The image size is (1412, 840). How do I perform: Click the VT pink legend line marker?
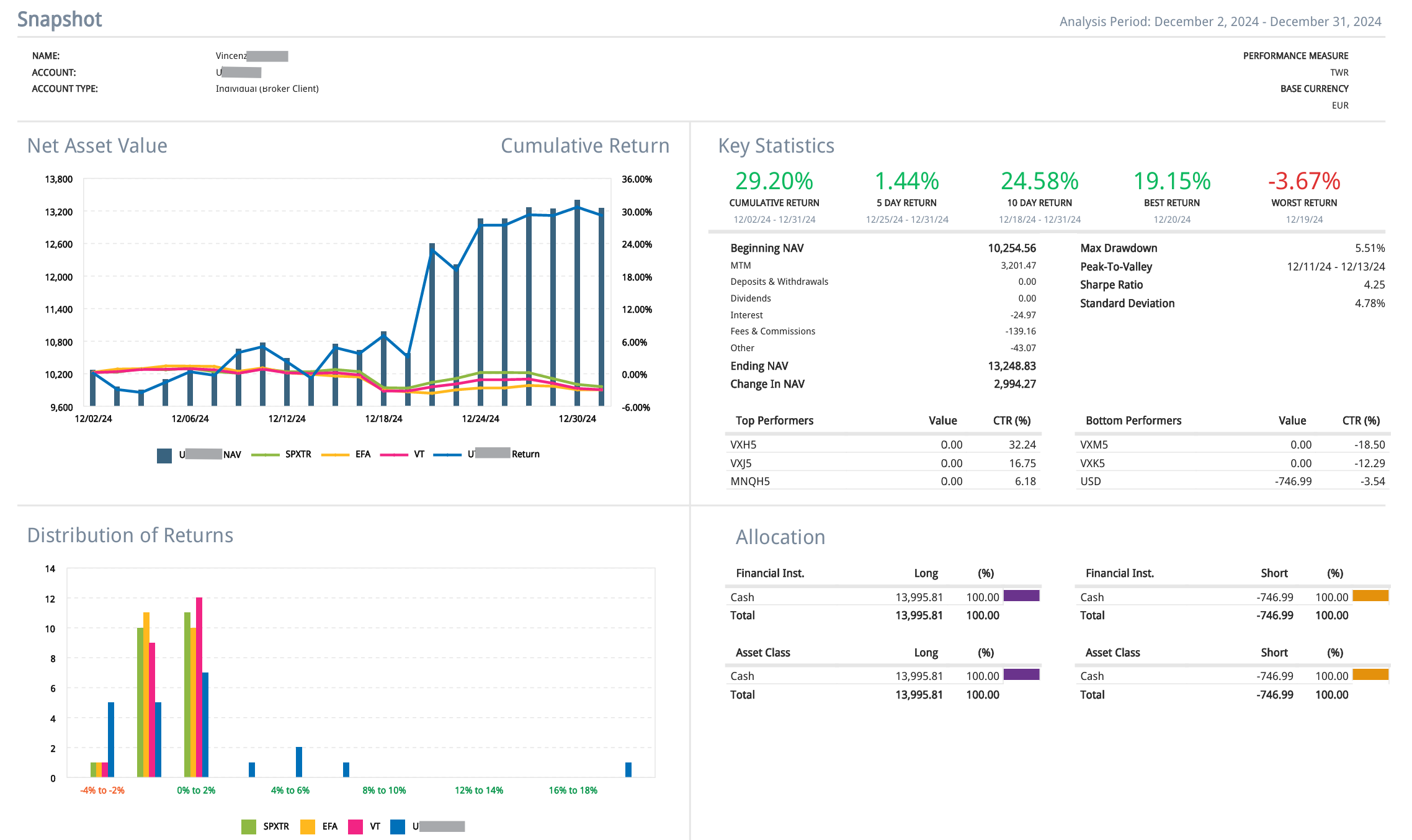point(394,455)
